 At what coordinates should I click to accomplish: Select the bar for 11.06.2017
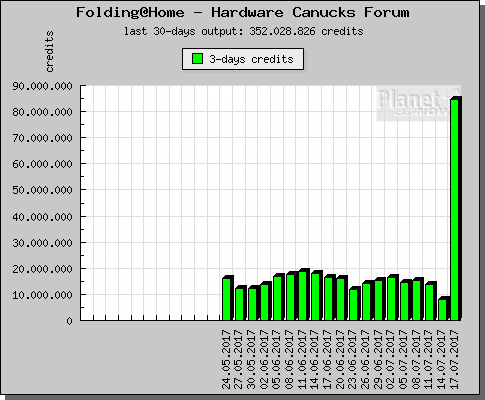[x=304, y=294]
